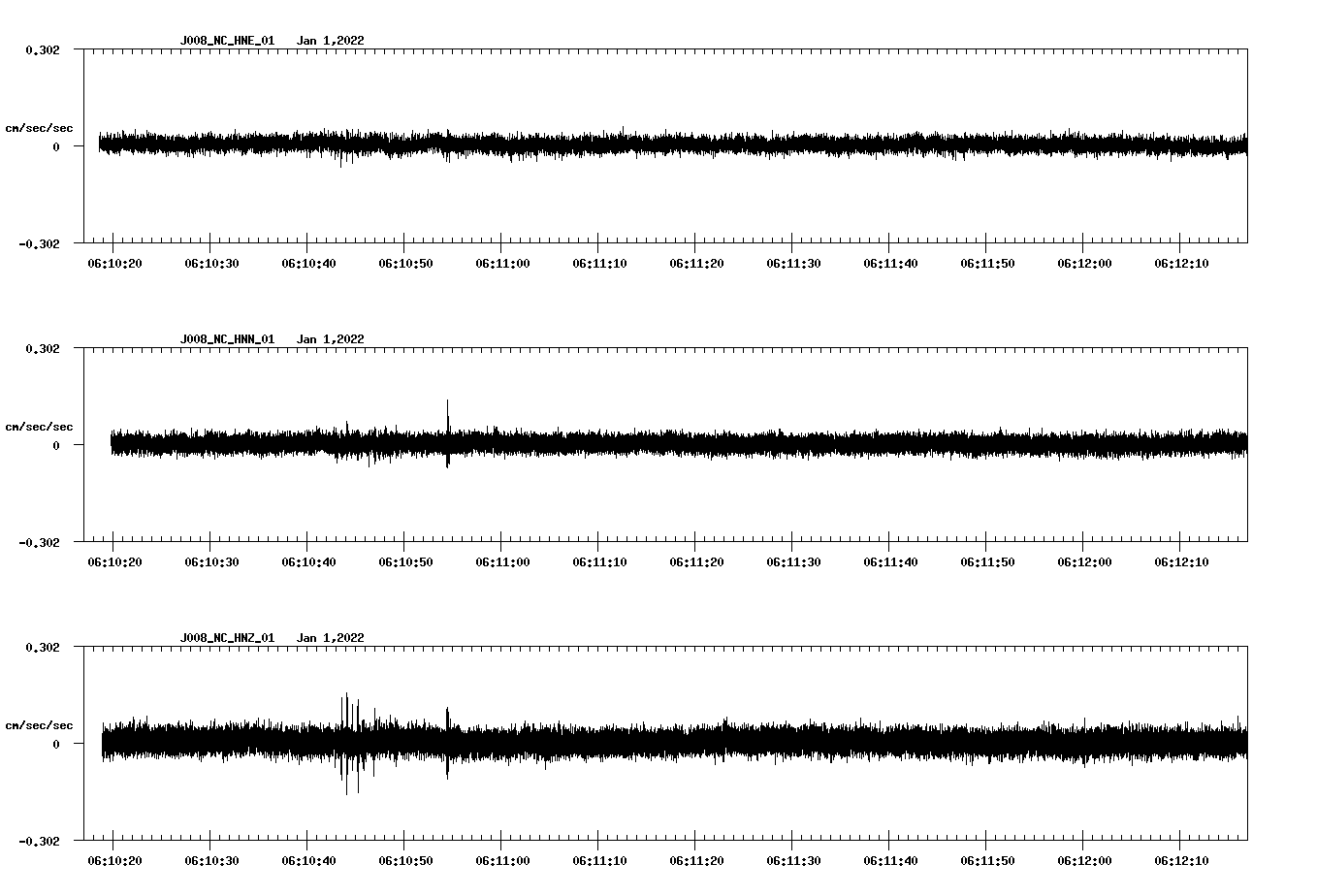This screenshot has width=1317, height=896.
Task: Select the 06:10:20 tick label on HNE plot
Action: coord(114,264)
